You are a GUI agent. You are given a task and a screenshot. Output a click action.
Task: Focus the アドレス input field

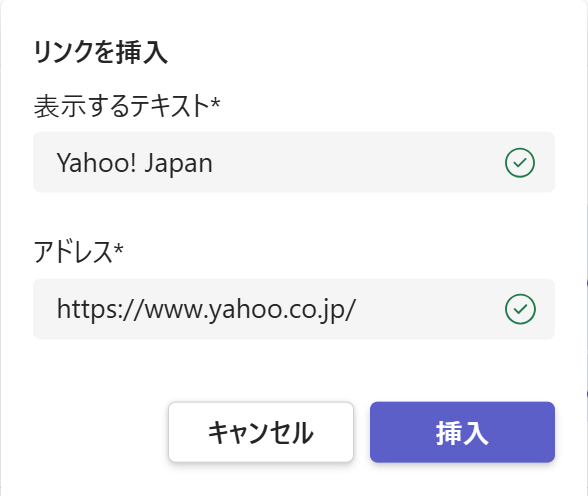[x=294, y=309]
